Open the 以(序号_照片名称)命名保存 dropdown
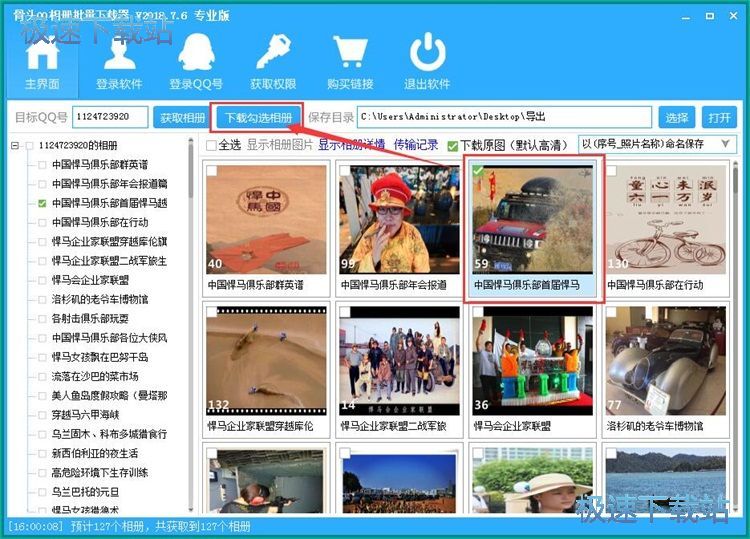Viewport: 750px width, 539px height. pos(656,144)
